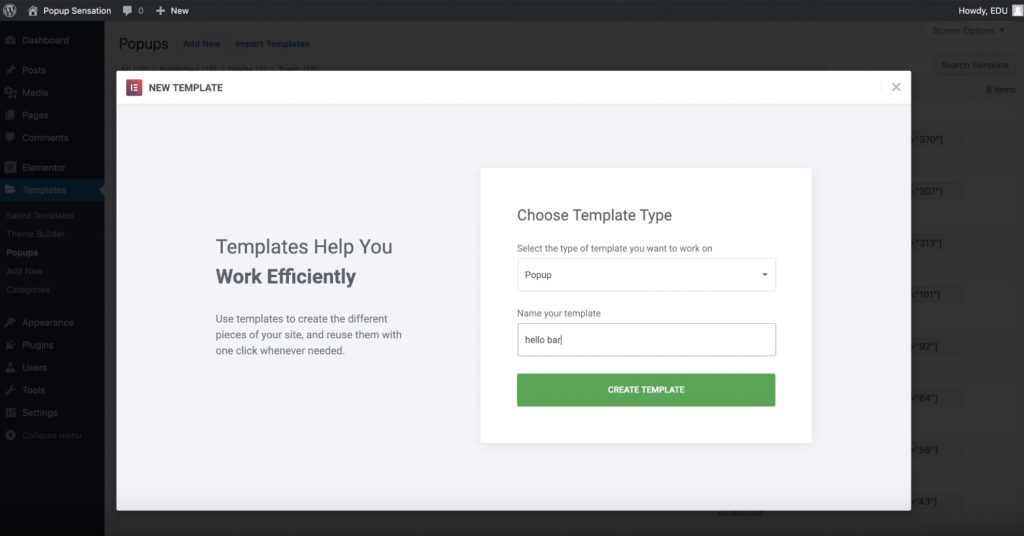Click the Elementor icon in sidebar menu
Image resolution: width=1024 pixels, height=536 pixels.
pos(10,167)
